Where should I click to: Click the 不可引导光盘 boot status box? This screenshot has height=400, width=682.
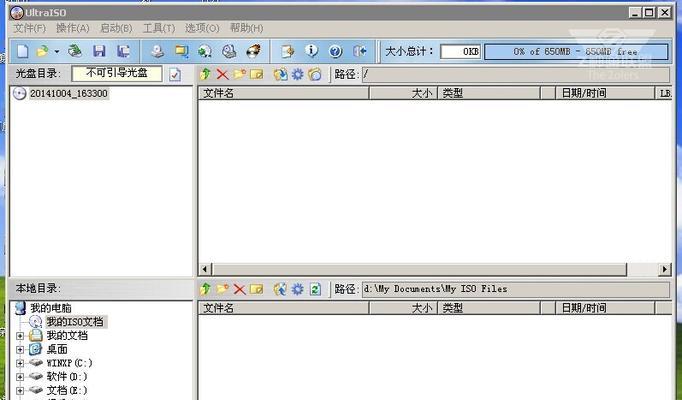[x=117, y=73]
